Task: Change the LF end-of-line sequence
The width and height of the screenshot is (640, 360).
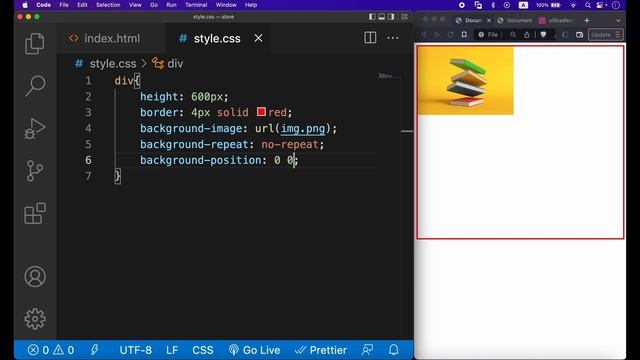Action: pos(172,350)
